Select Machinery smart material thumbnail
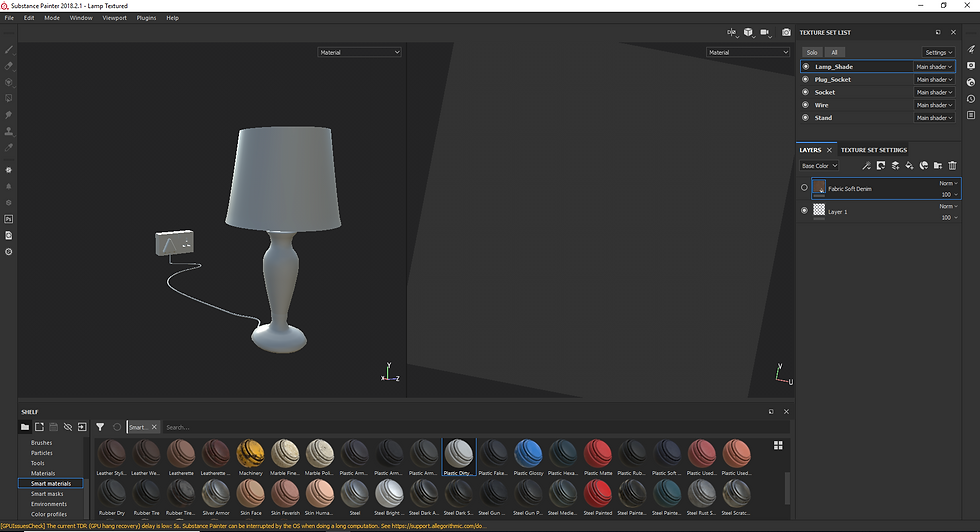 pos(251,457)
